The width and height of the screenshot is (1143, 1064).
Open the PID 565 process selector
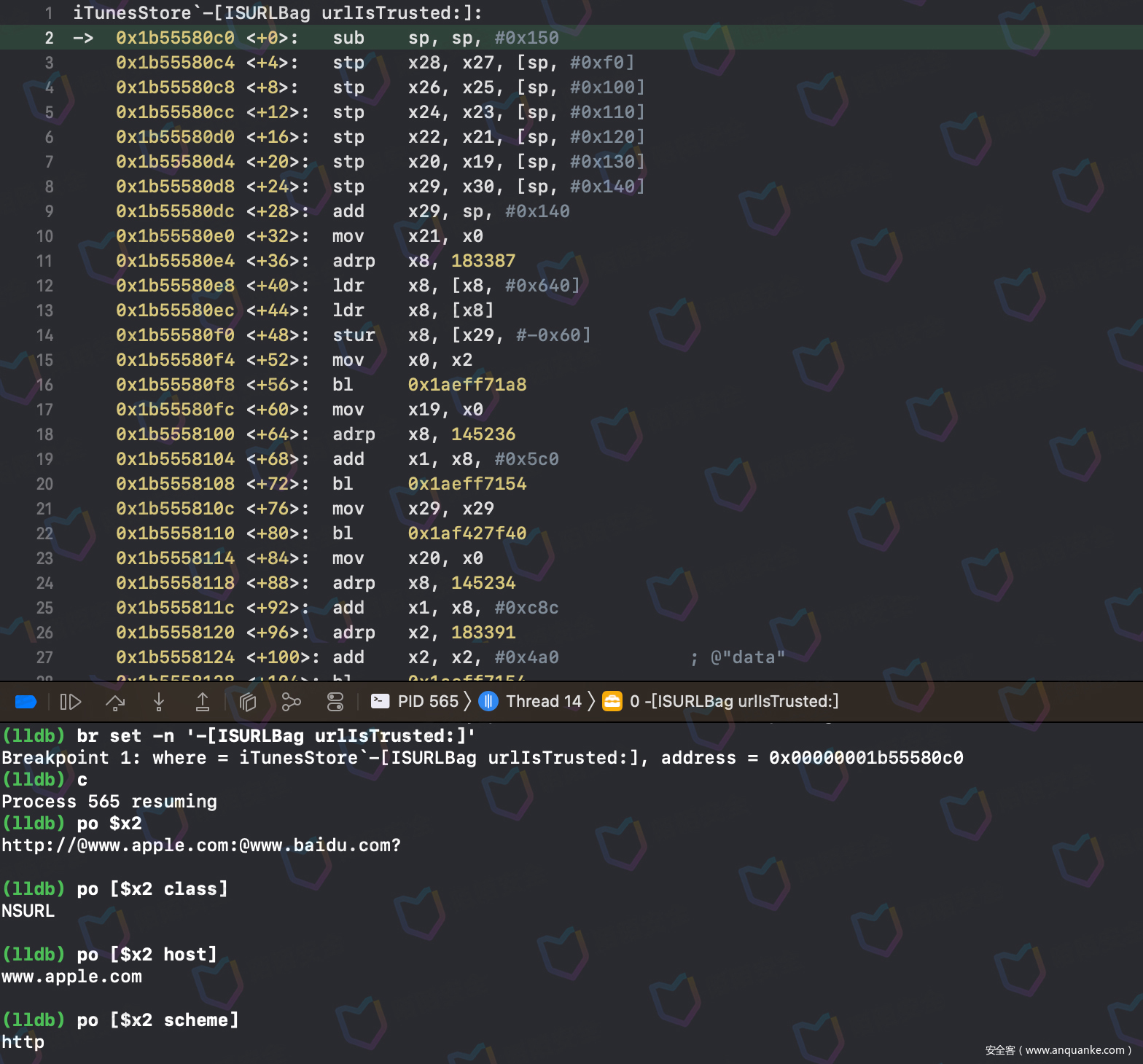click(427, 701)
